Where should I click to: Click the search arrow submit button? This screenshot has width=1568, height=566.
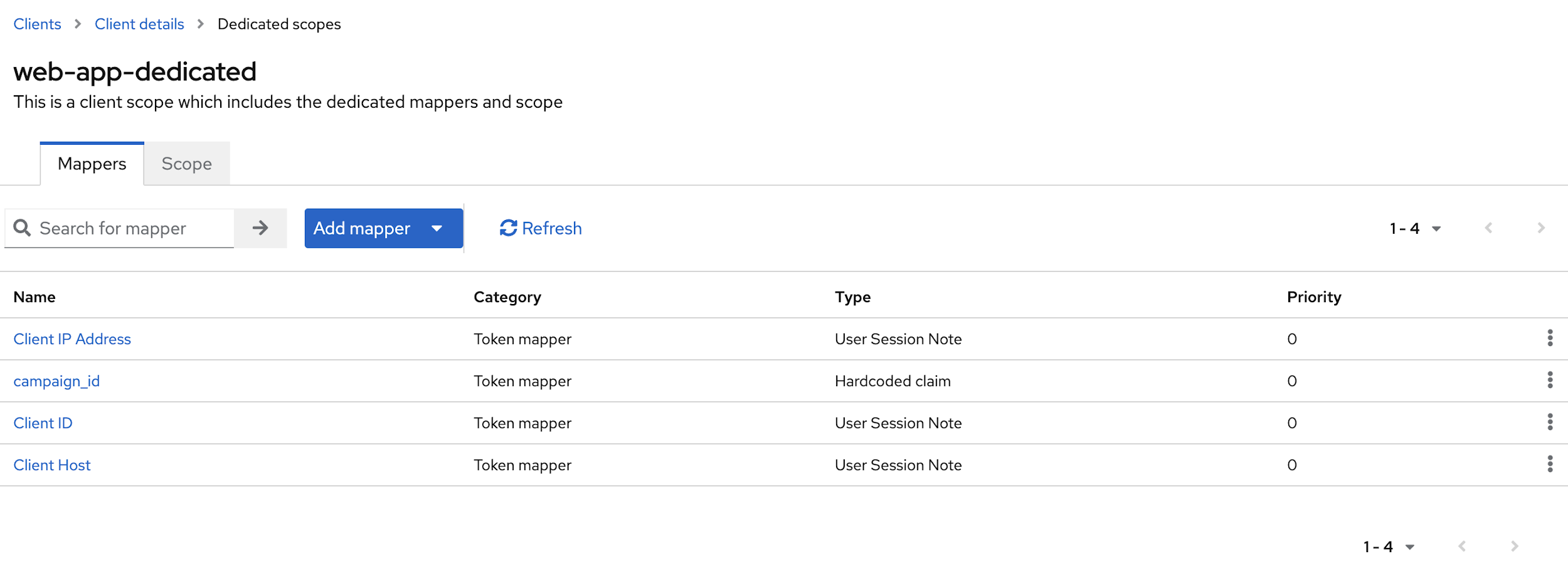coord(260,228)
